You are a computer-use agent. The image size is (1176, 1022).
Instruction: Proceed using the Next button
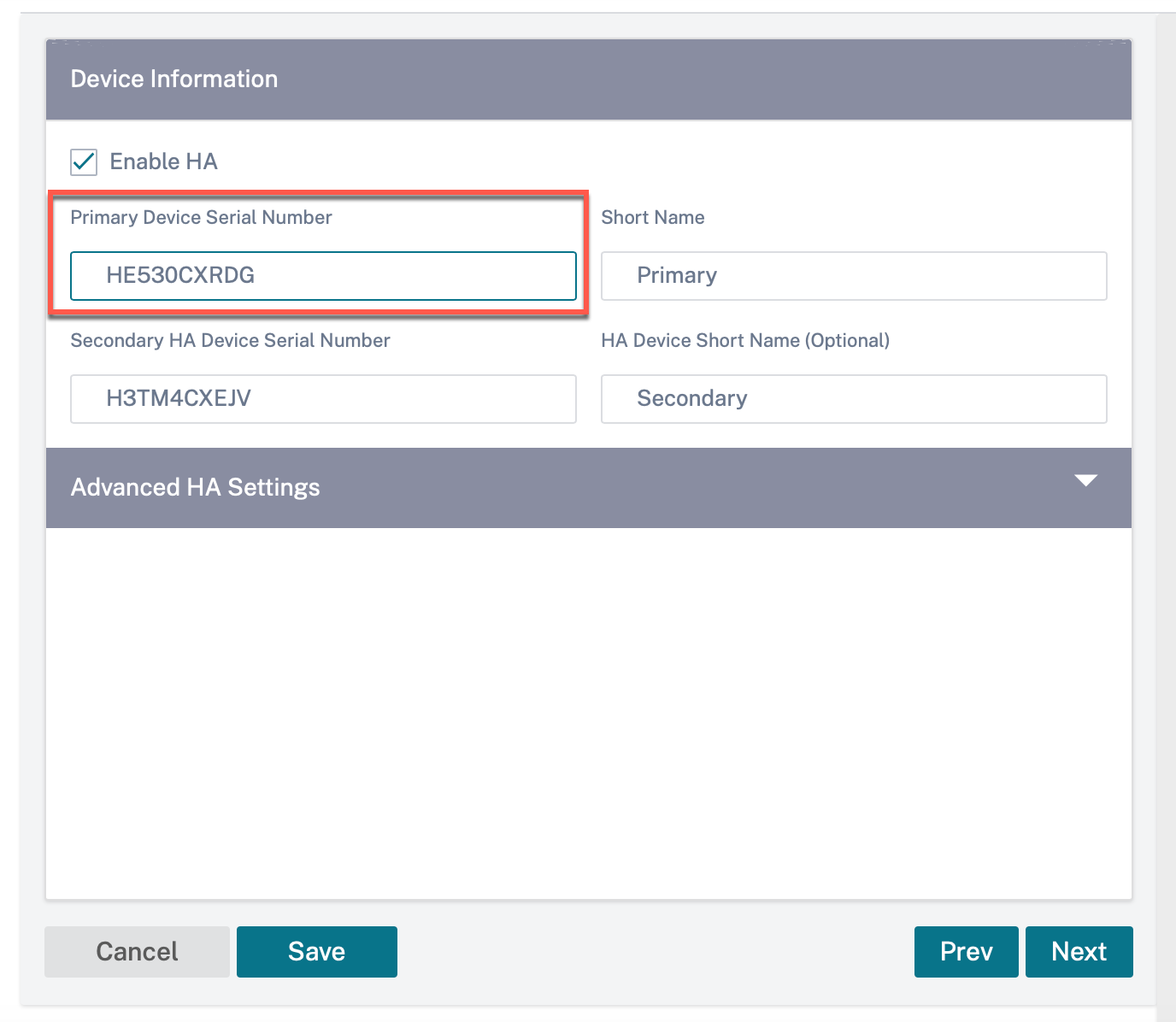pos(1079,952)
